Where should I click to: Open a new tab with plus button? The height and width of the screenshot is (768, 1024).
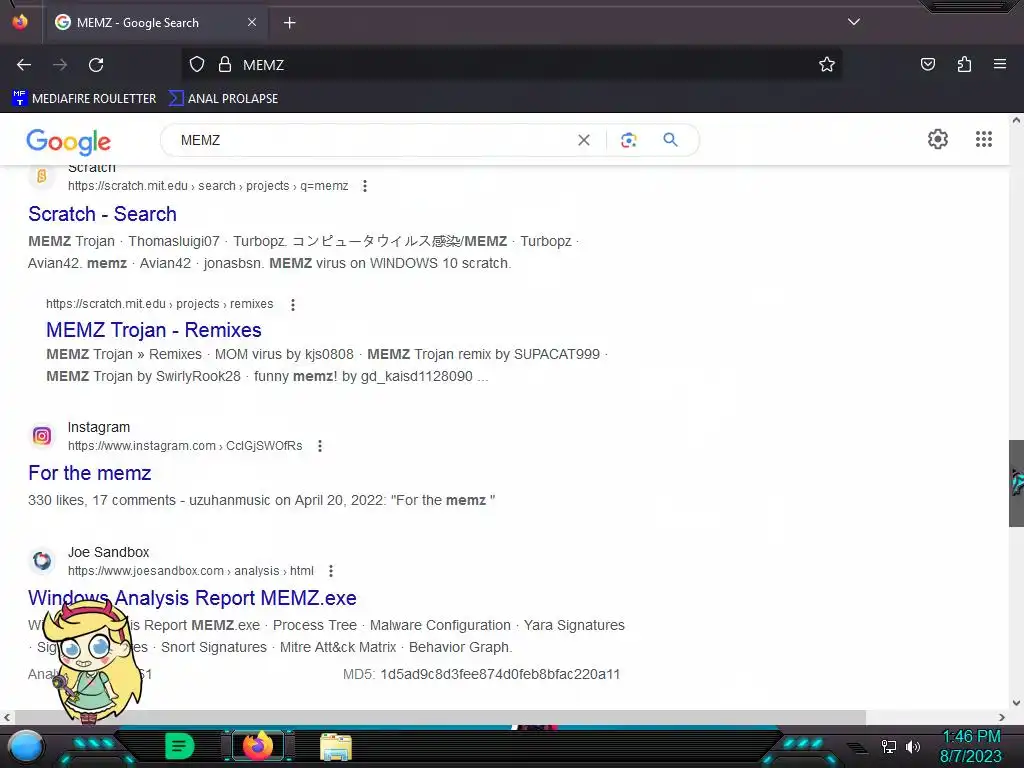289,23
